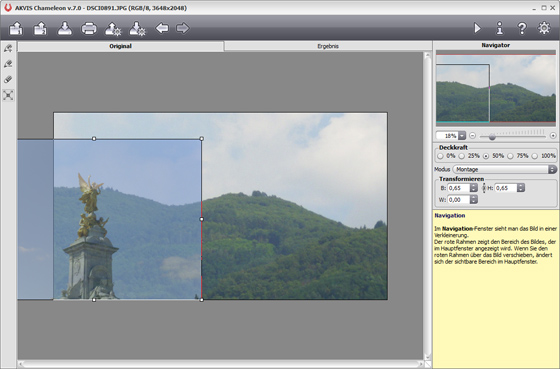Zoom out with the minus button in Navigator

click(x=472, y=136)
